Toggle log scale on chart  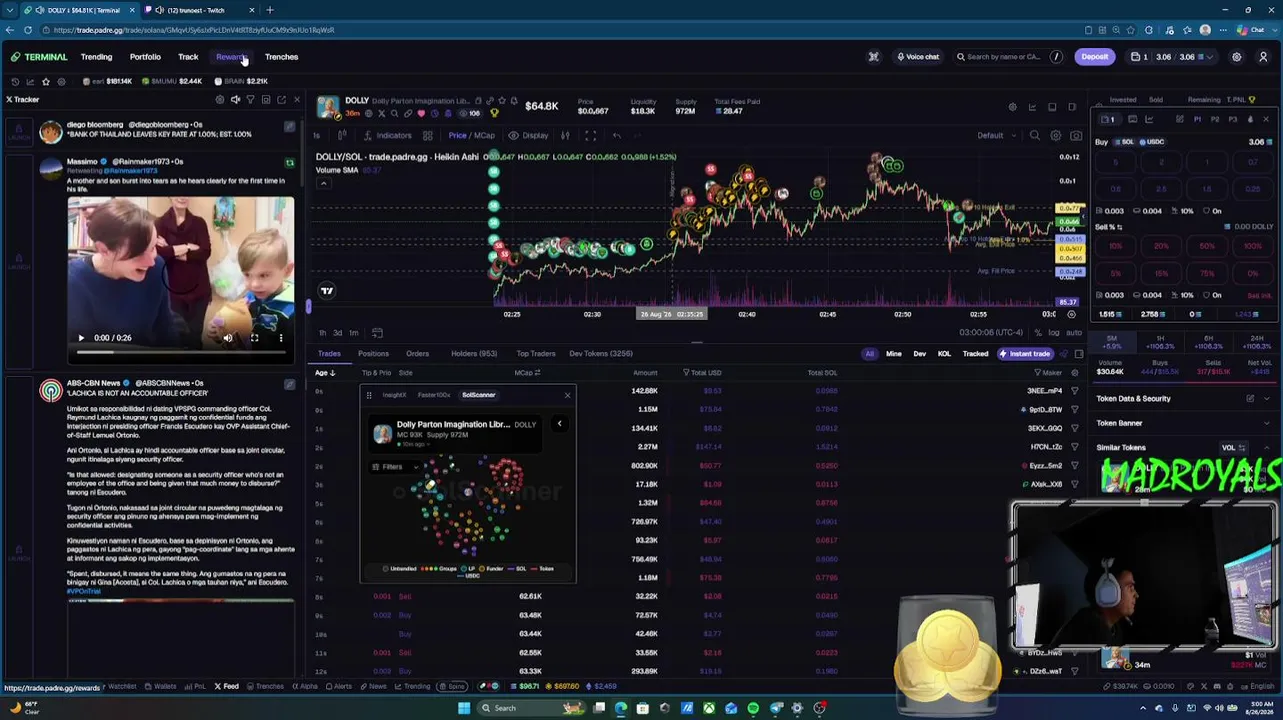point(1054,333)
